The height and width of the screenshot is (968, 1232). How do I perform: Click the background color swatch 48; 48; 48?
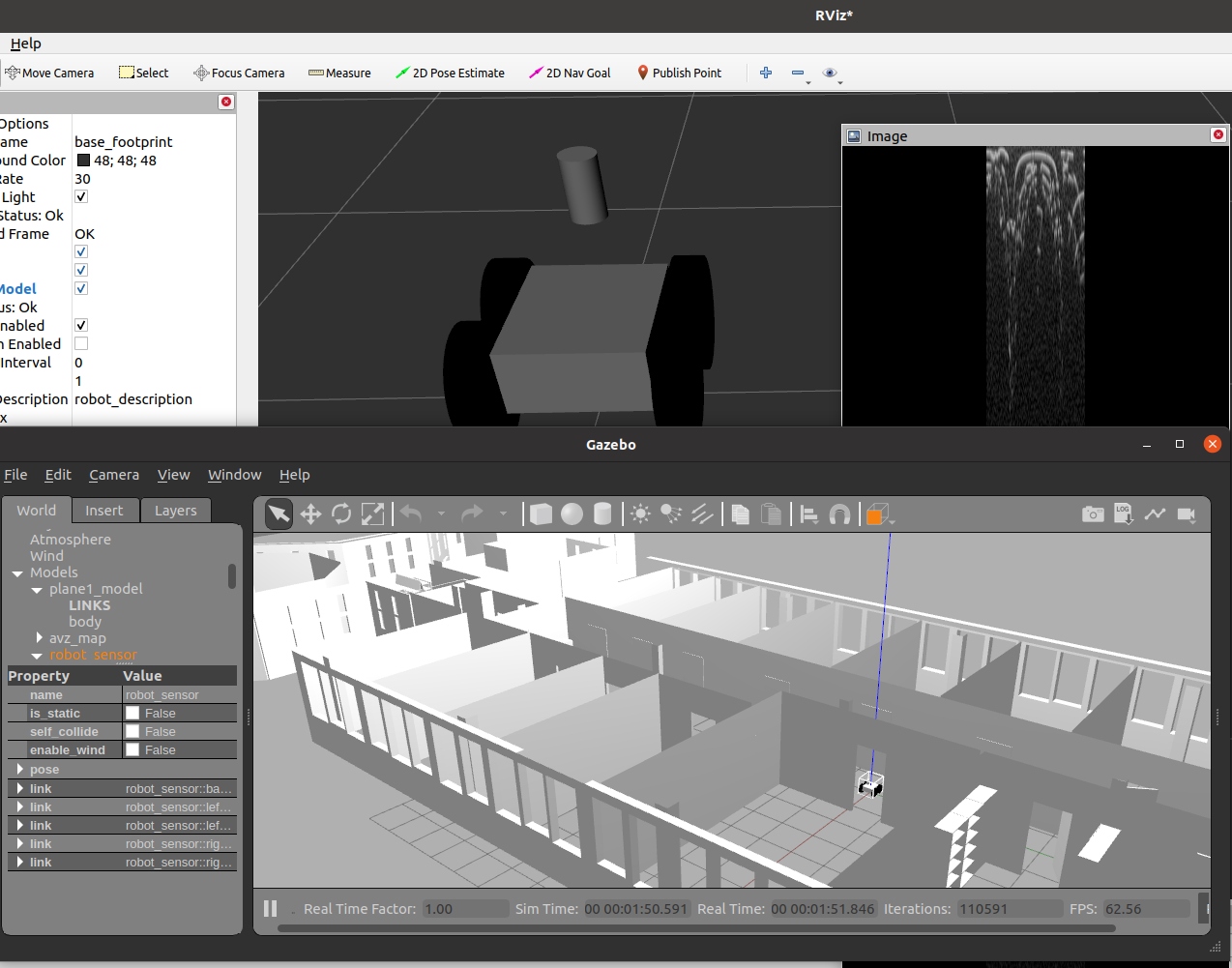pyautogui.click(x=83, y=161)
